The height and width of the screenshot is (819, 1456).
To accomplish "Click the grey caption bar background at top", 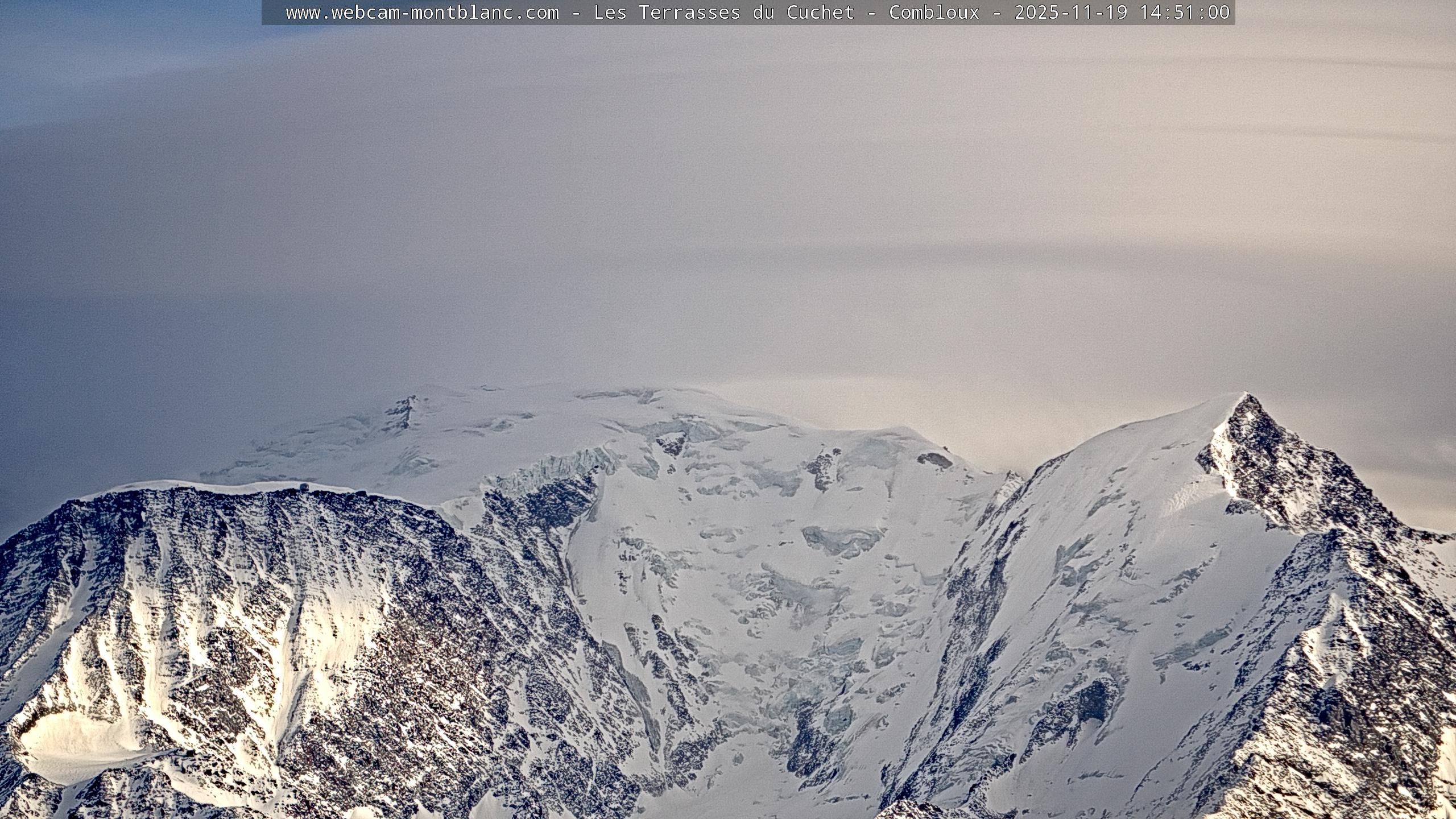I will (274, 13).
